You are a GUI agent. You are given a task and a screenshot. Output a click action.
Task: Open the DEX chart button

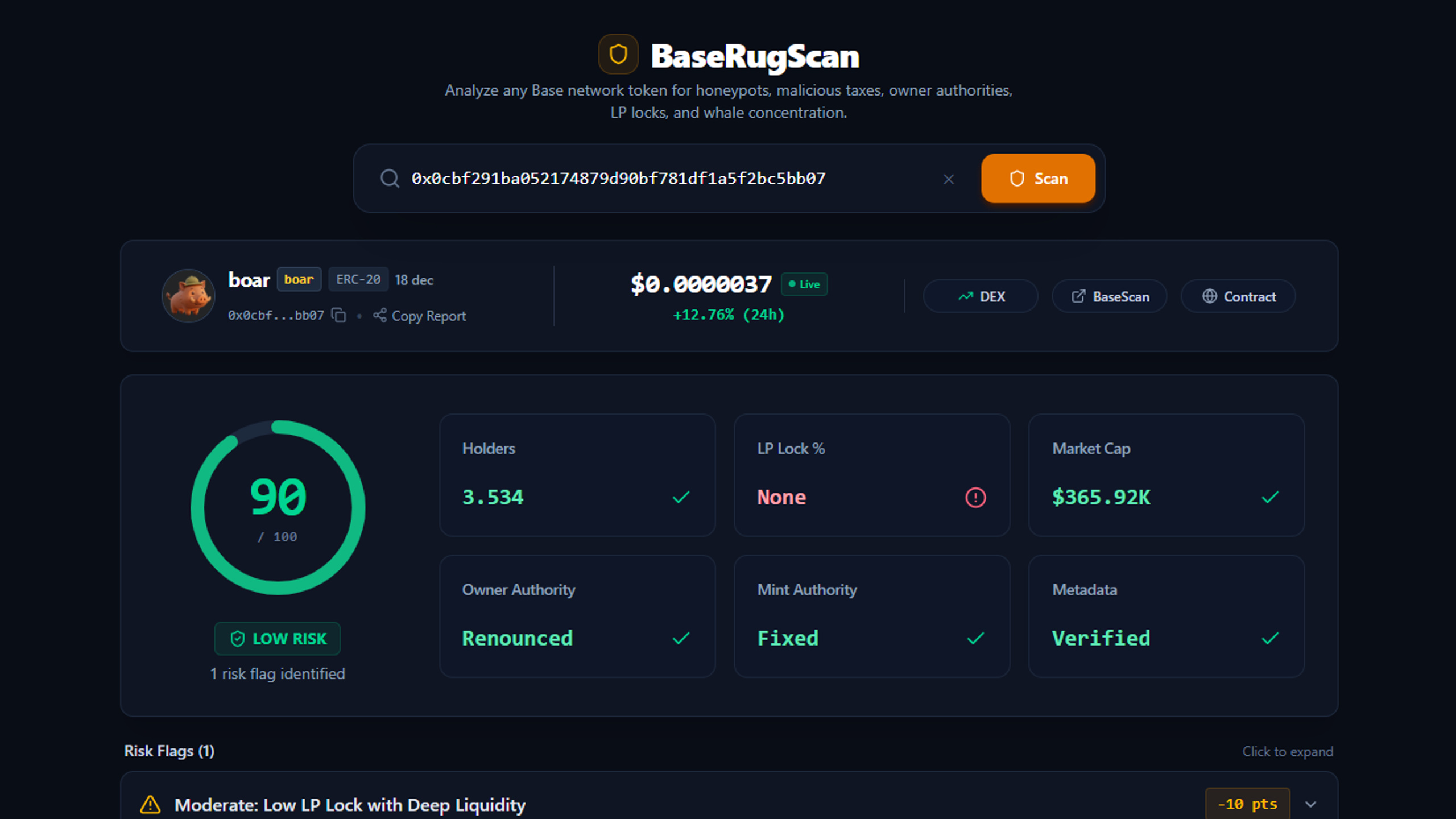tap(981, 296)
